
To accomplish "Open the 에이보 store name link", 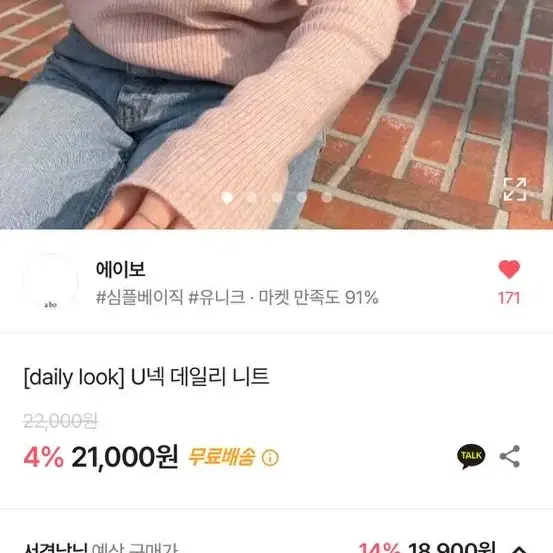I will pos(120,269).
